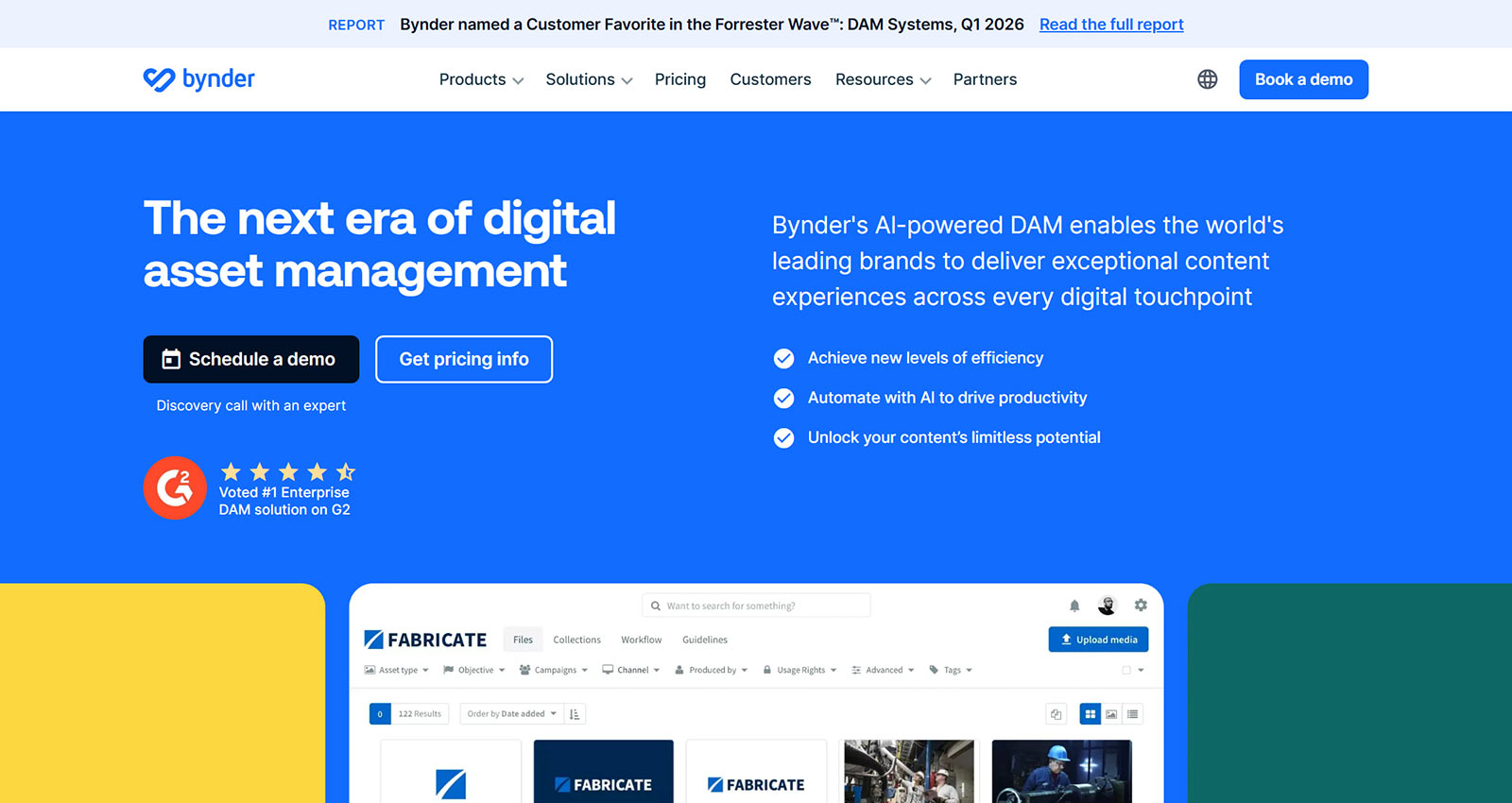
Task: Open the Order by Date added dropdown
Action: pyautogui.click(x=512, y=714)
